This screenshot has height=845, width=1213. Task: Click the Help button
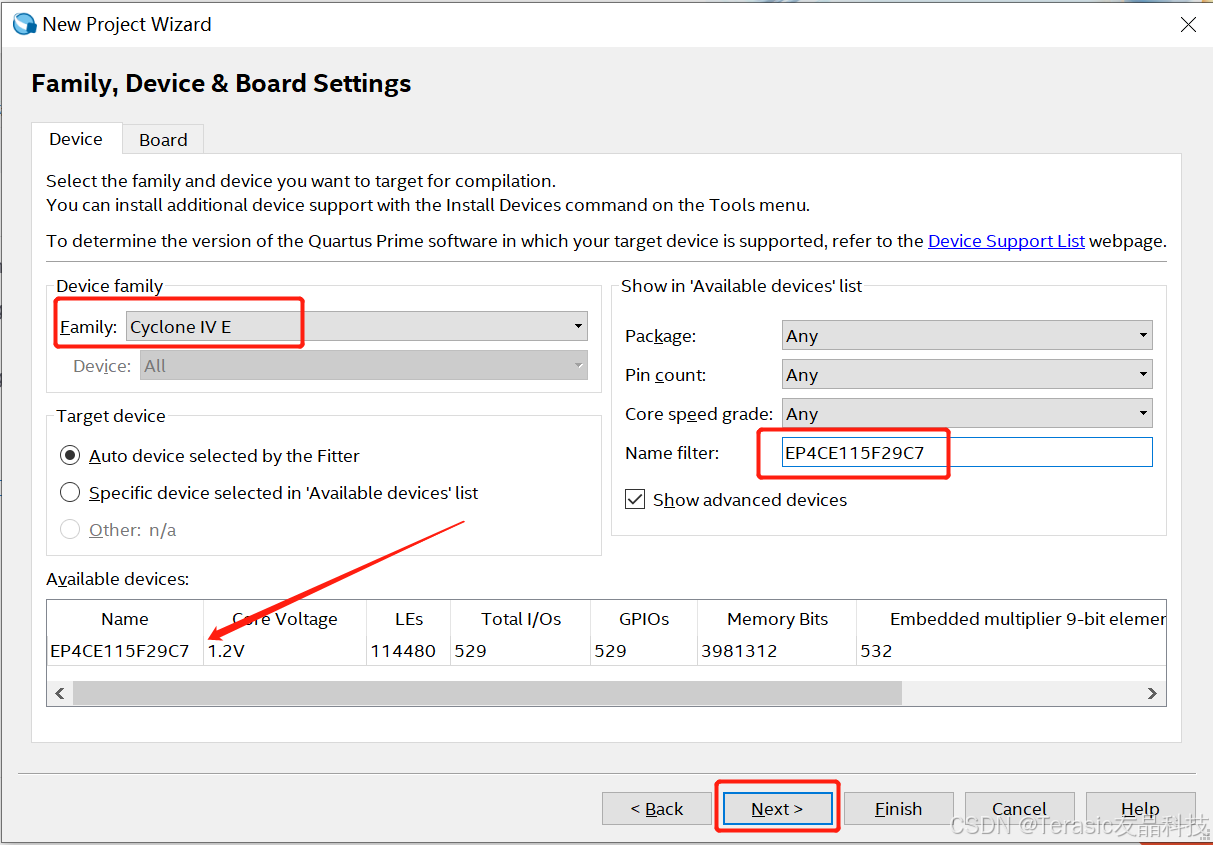[1140, 809]
